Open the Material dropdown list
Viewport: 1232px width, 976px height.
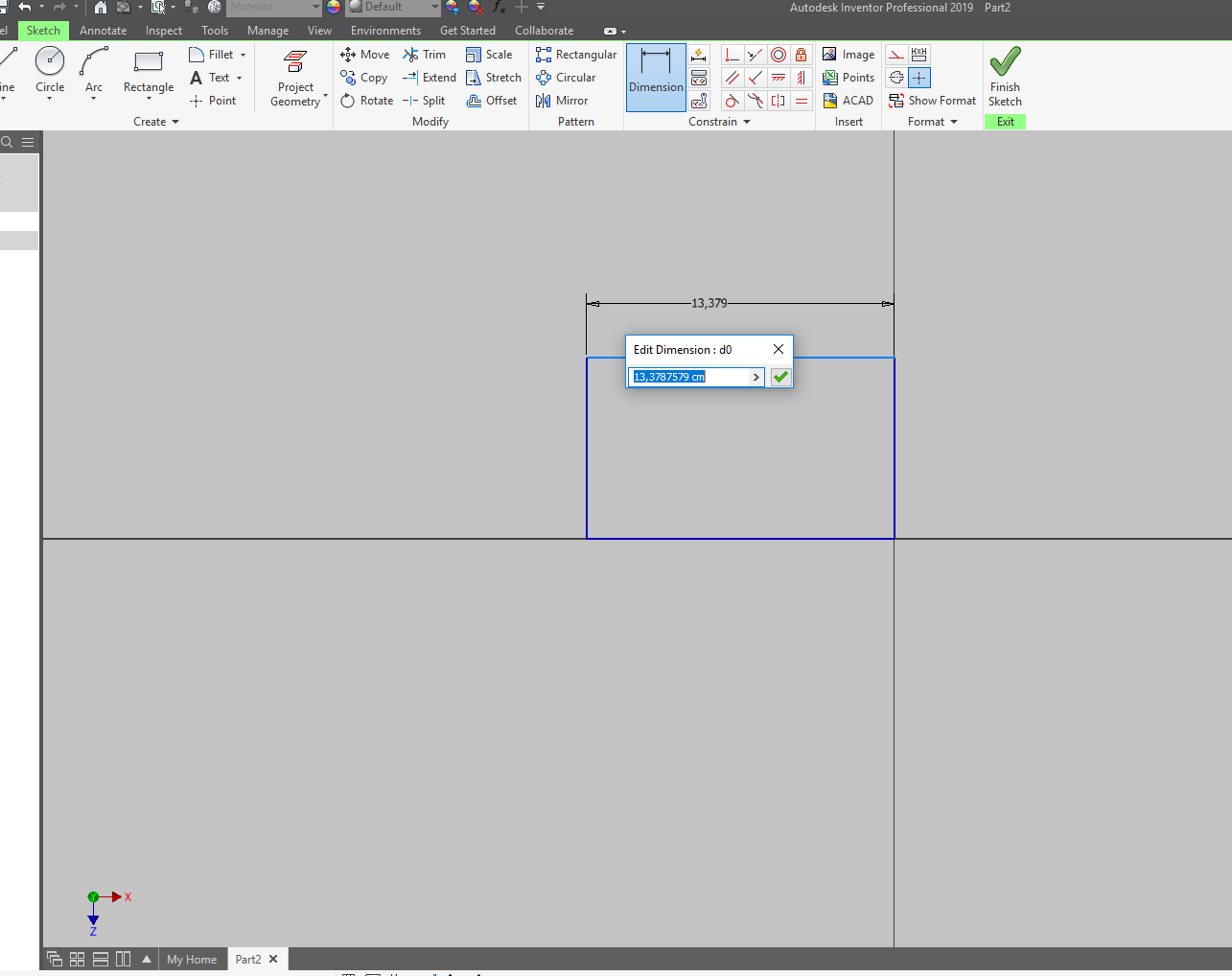(316, 8)
